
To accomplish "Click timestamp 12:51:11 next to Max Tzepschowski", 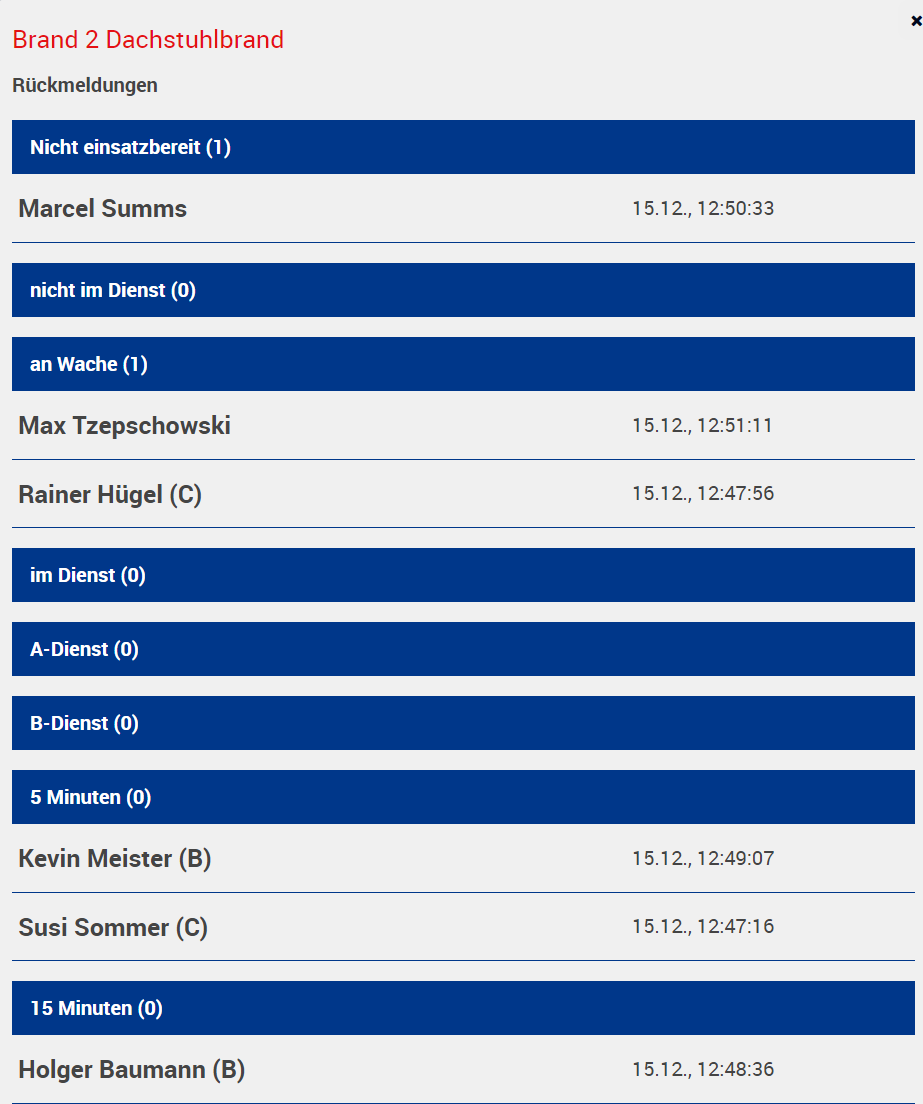I will (x=702, y=426).
